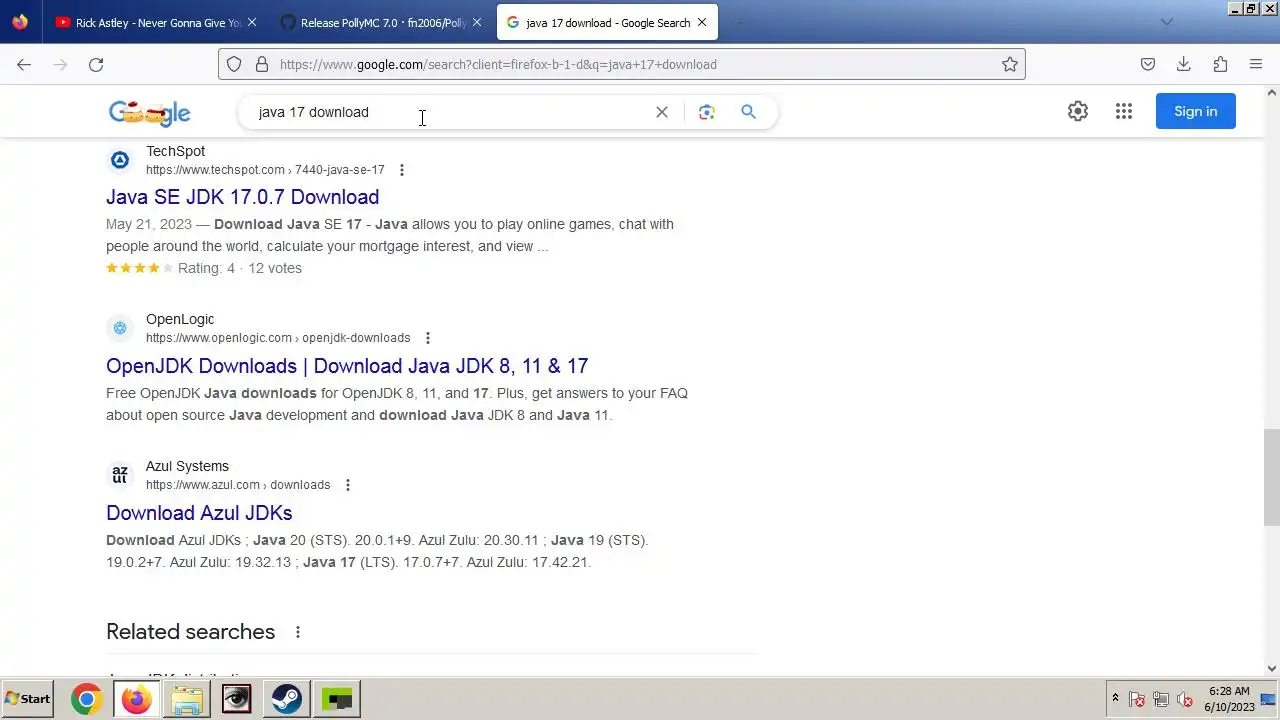1280x720 pixels.
Task: Open Java SE JDK 17.0.7 Download link
Action: [242, 197]
